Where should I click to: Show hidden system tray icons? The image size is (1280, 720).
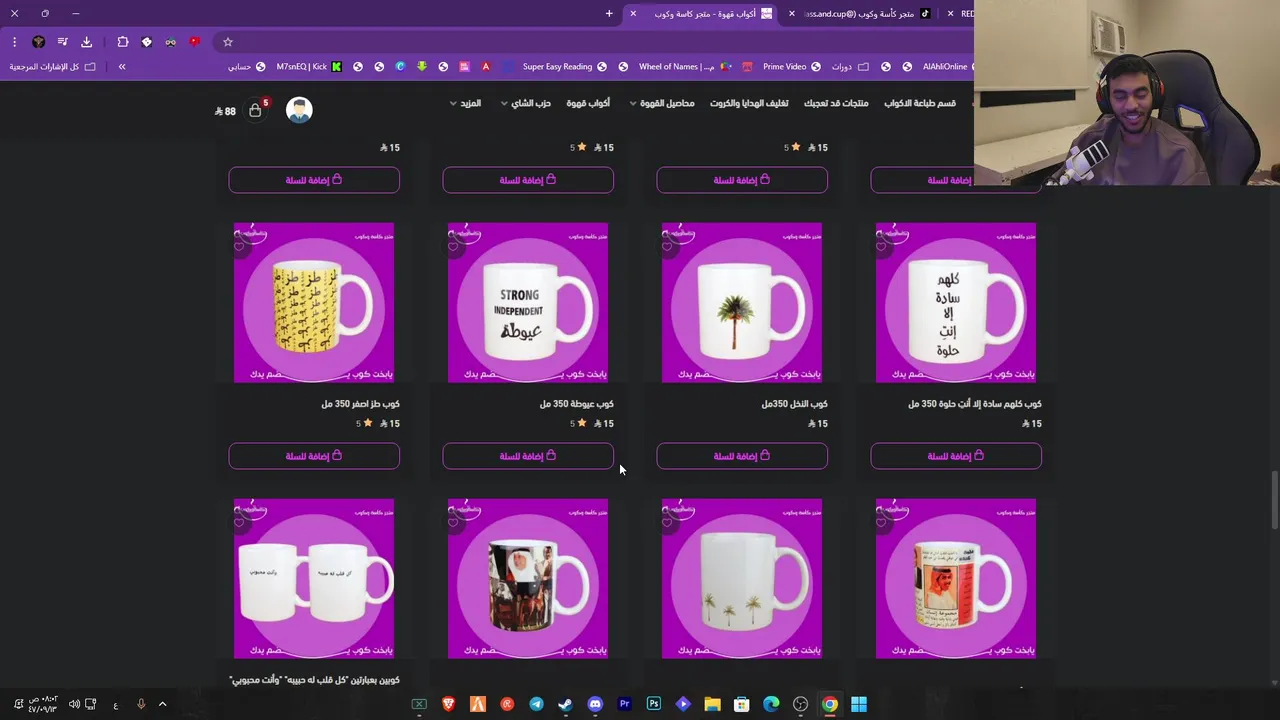pos(162,704)
